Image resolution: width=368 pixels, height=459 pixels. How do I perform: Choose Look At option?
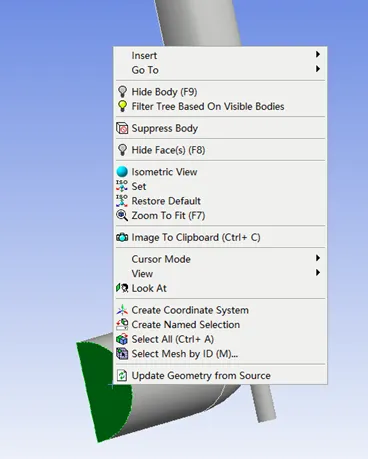[221, 288]
